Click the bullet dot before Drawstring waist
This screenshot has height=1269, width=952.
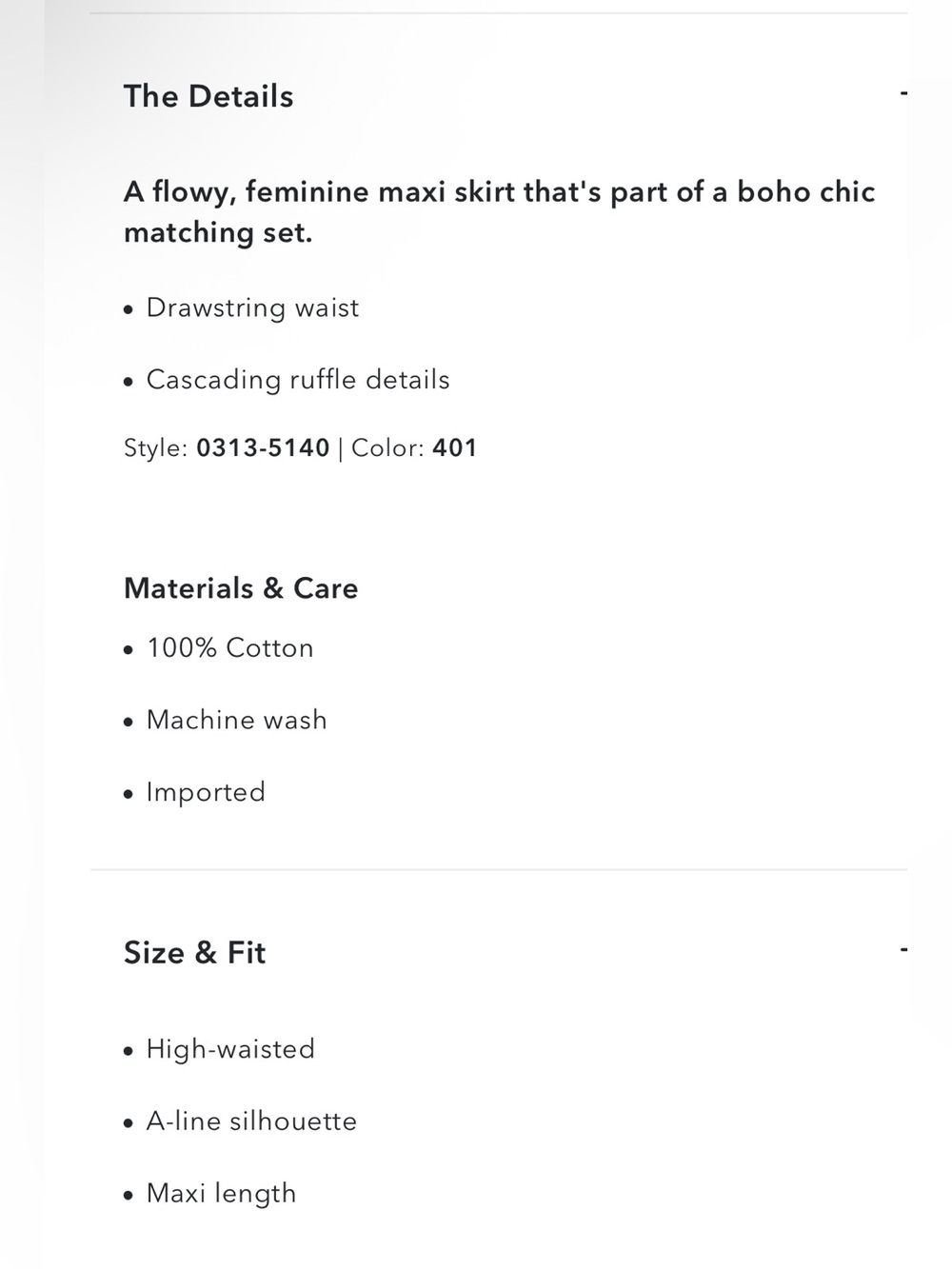[129, 309]
